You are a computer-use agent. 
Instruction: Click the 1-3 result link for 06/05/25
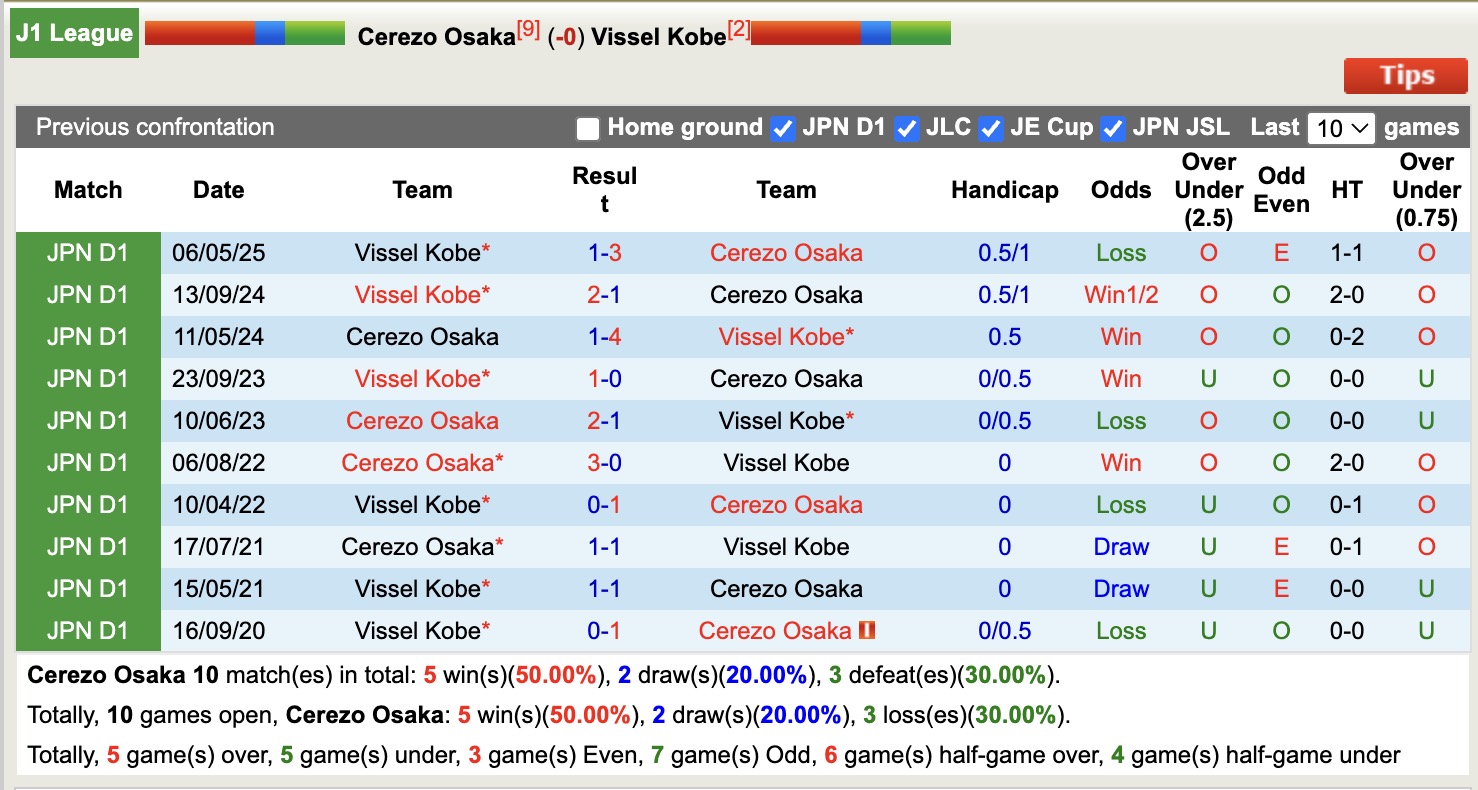(x=604, y=253)
